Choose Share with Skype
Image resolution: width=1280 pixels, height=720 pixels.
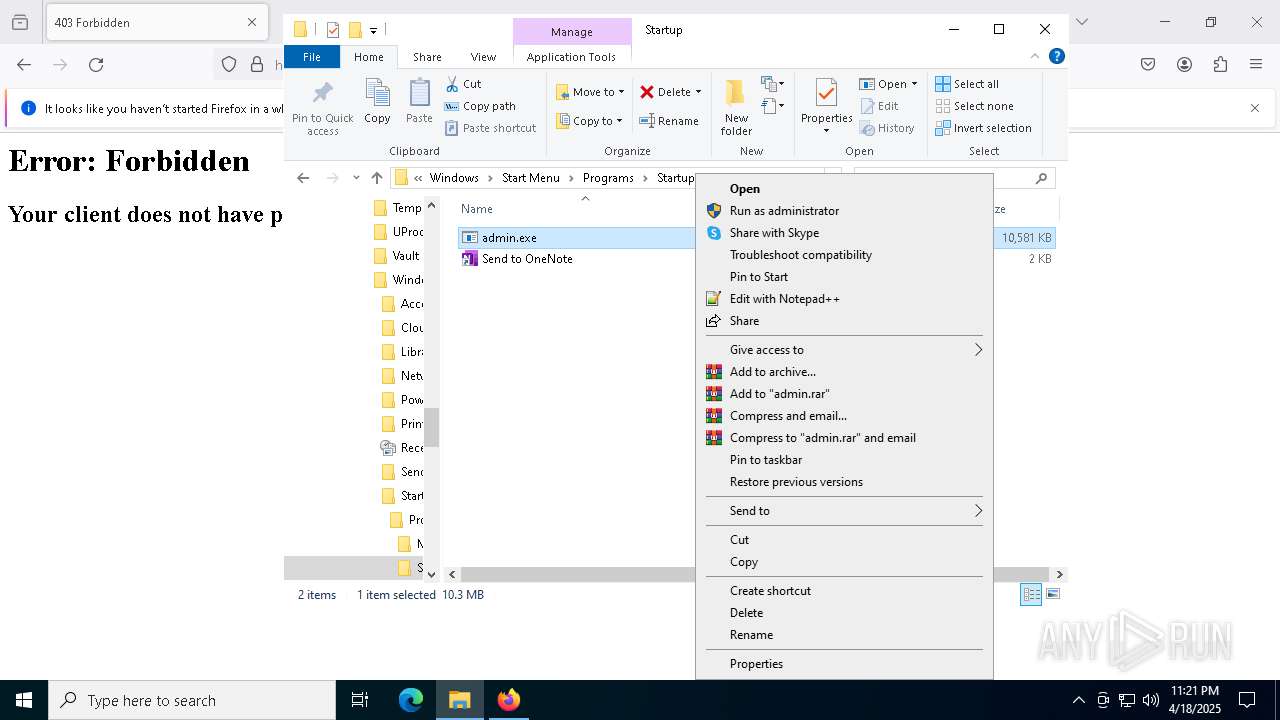[x=844, y=233]
